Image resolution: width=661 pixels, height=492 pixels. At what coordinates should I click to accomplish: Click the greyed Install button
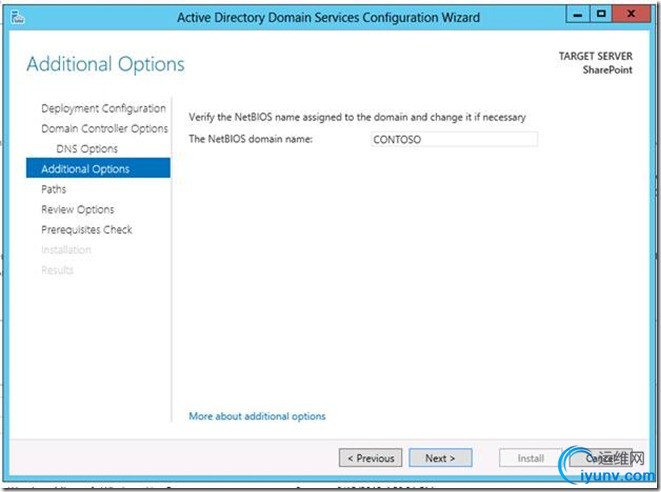[x=530, y=458]
